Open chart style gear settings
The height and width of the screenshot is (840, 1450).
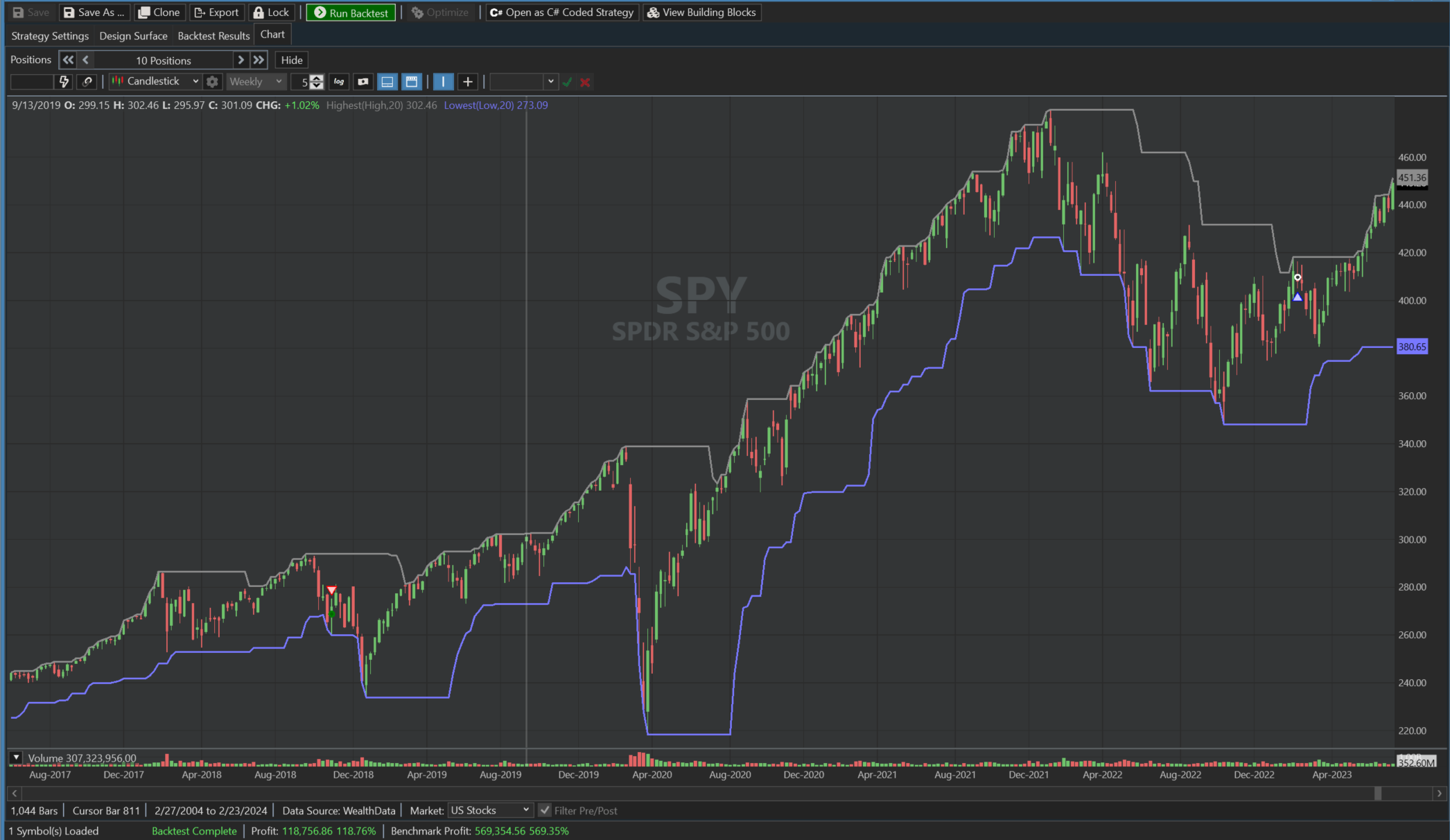pyautogui.click(x=212, y=82)
